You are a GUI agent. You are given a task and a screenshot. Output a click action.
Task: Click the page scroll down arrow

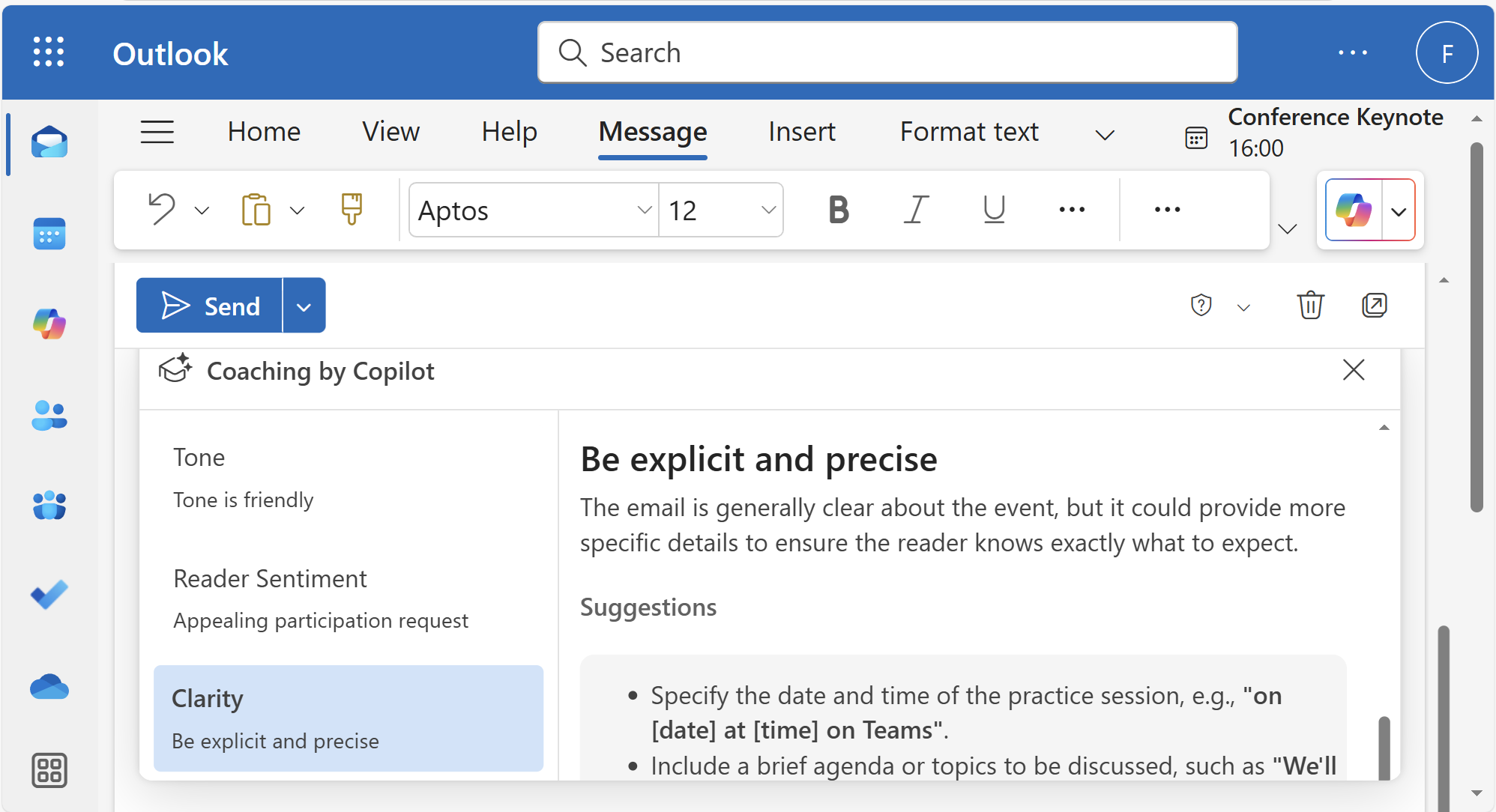point(1477,793)
